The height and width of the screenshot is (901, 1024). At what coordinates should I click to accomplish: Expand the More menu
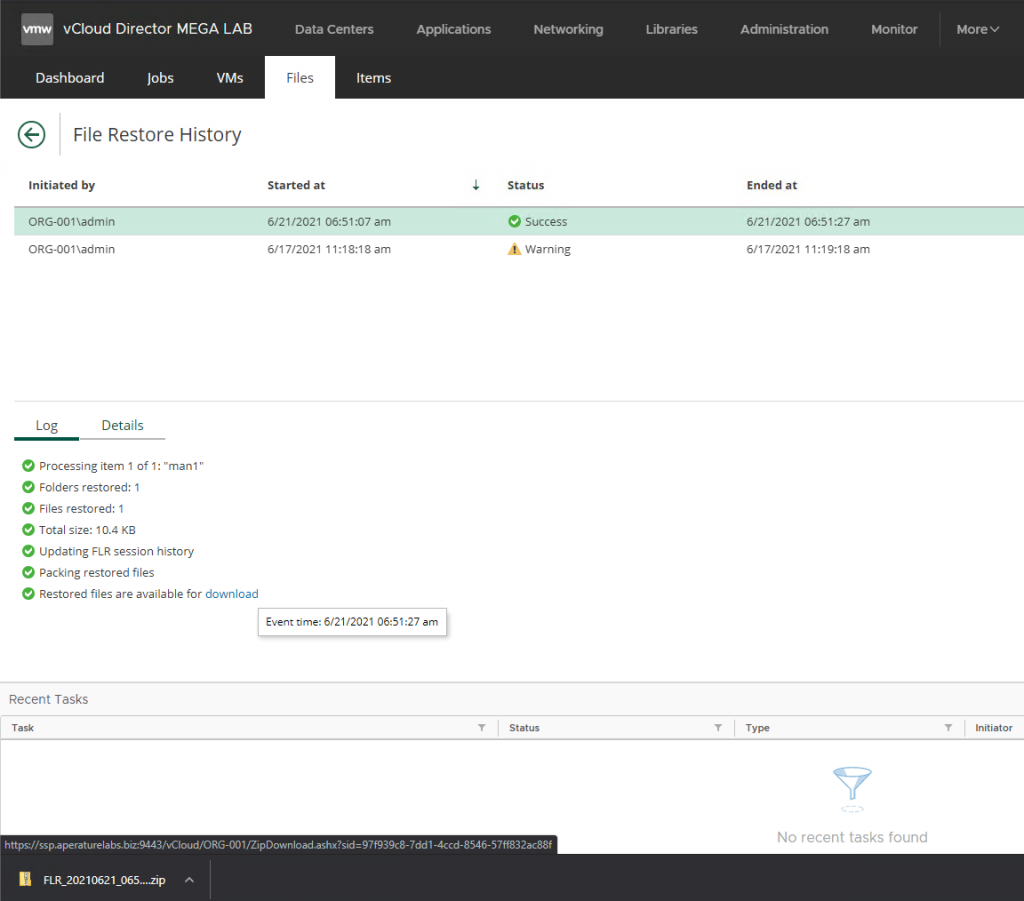[978, 29]
